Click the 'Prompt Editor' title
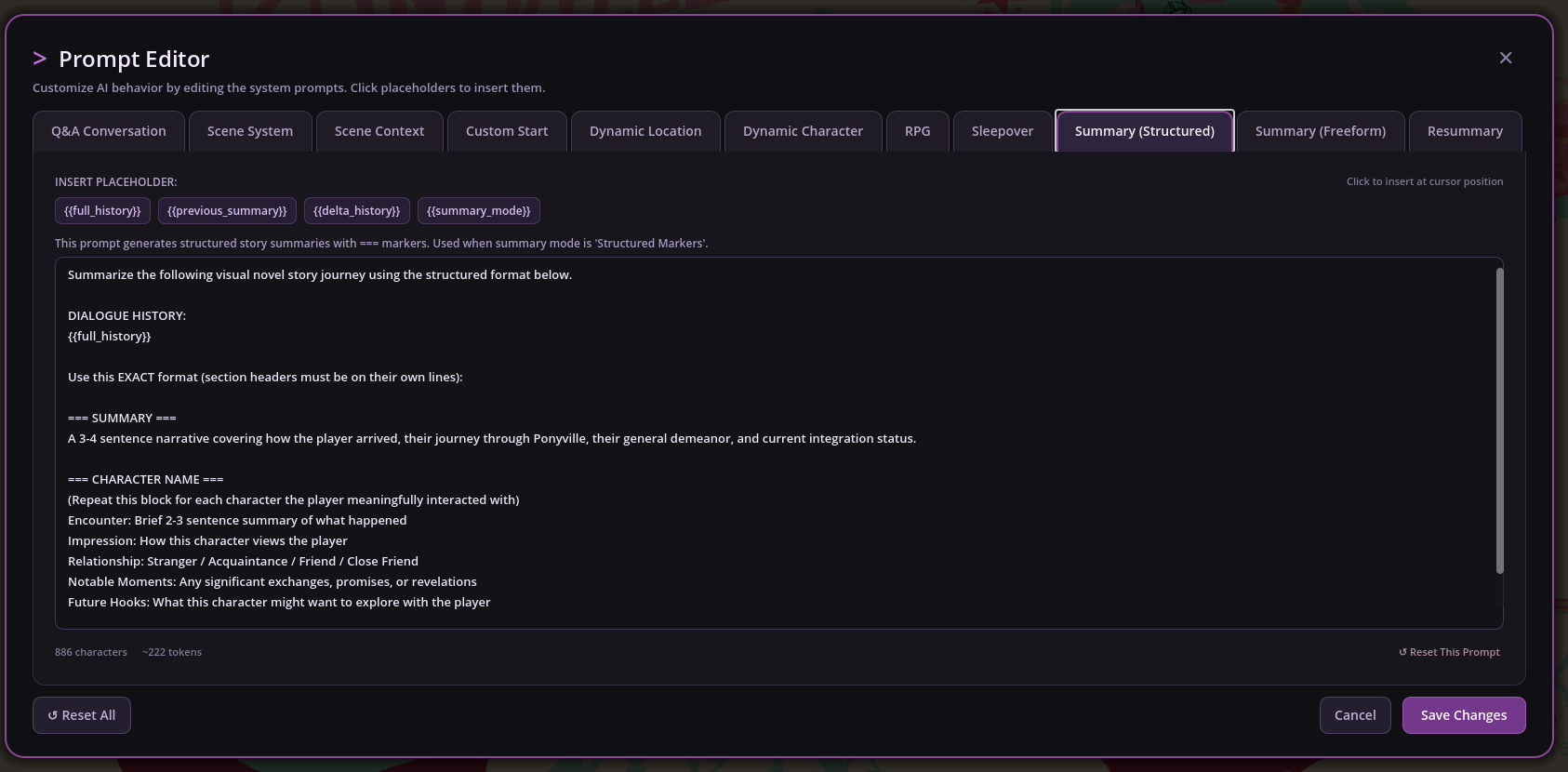1568x772 pixels. pos(134,59)
